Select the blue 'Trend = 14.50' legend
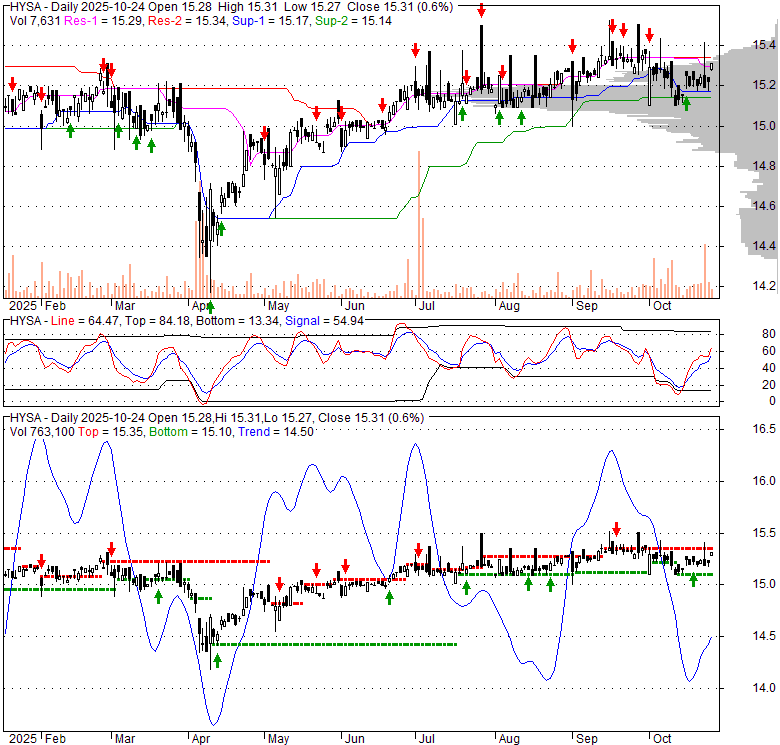This screenshot has height=745, width=780. click(276, 432)
